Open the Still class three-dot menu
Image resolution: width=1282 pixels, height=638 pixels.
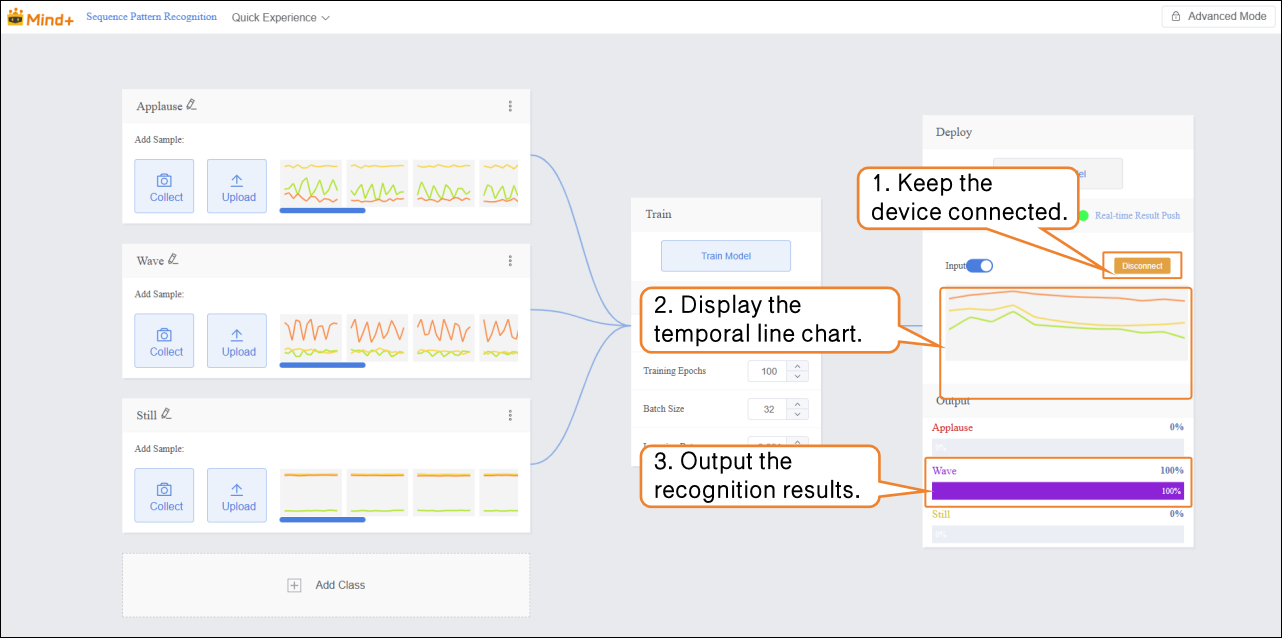point(510,415)
